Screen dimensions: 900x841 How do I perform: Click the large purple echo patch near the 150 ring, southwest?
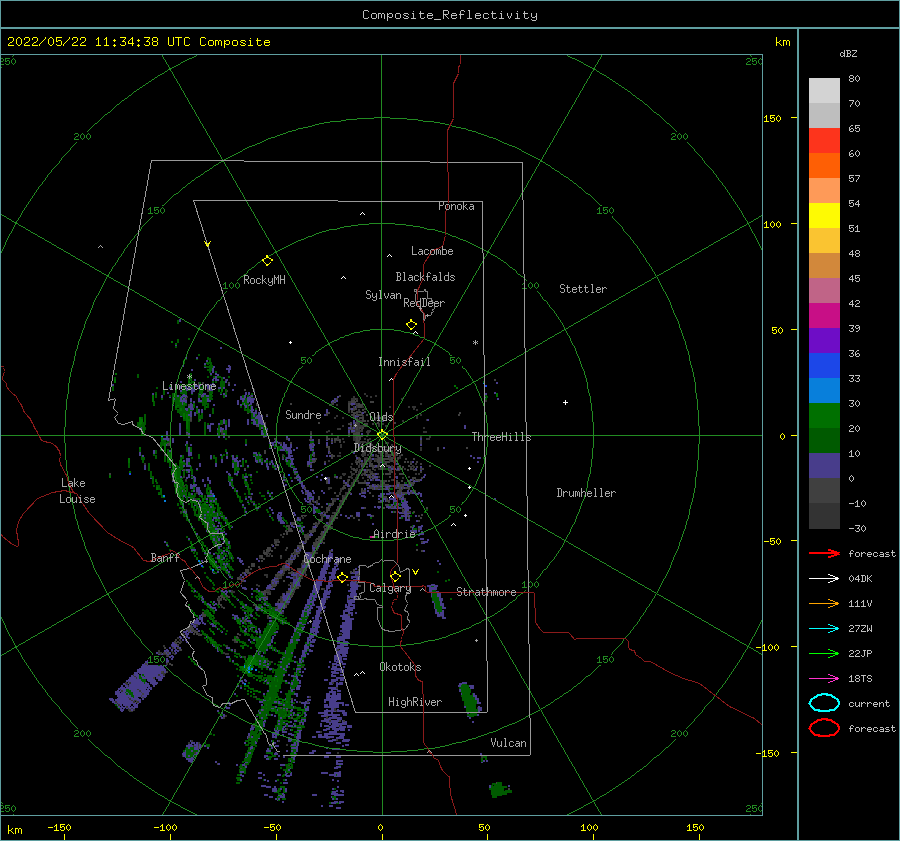coord(139,686)
